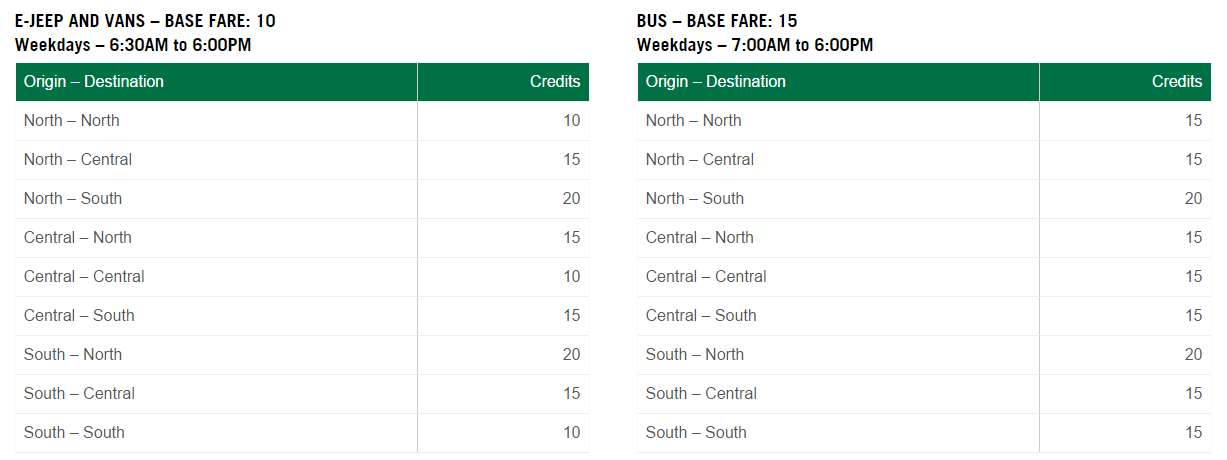The image size is (1227, 460).
Task: Select South – Central row in E-Jeep table
Action: (x=79, y=394)
